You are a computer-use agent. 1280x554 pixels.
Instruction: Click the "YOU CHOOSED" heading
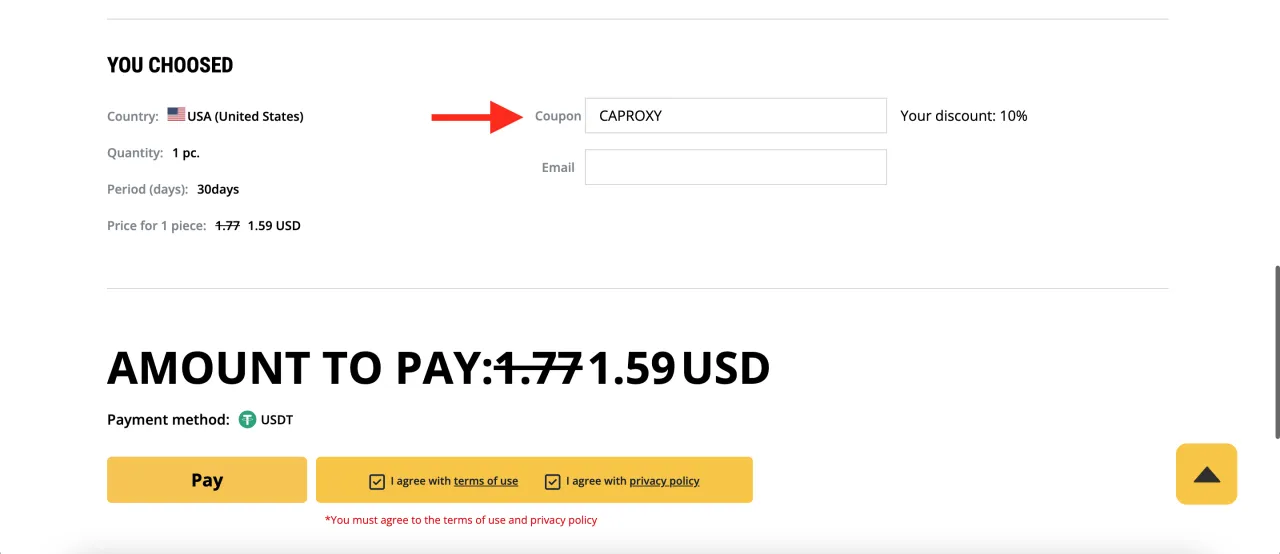point(170,65)
